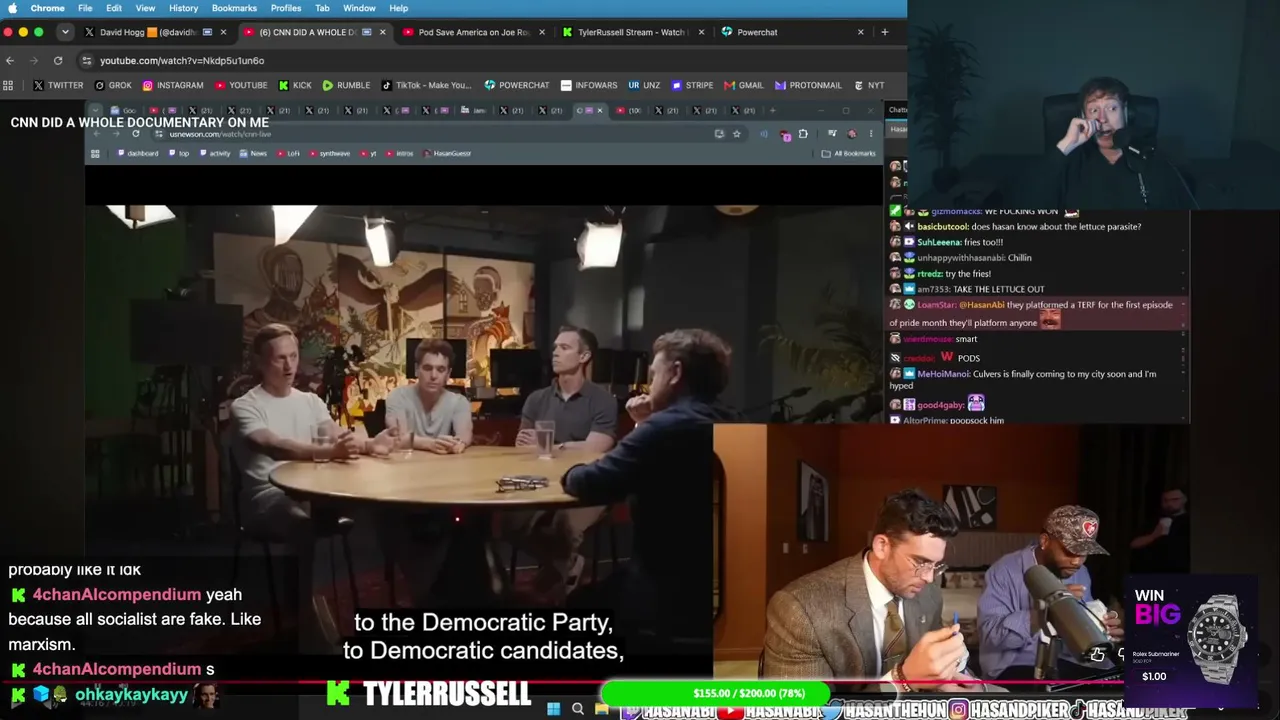Open the Chrome application menu
This screenshot has width=1280, height=720.
(x=48, y=8)
